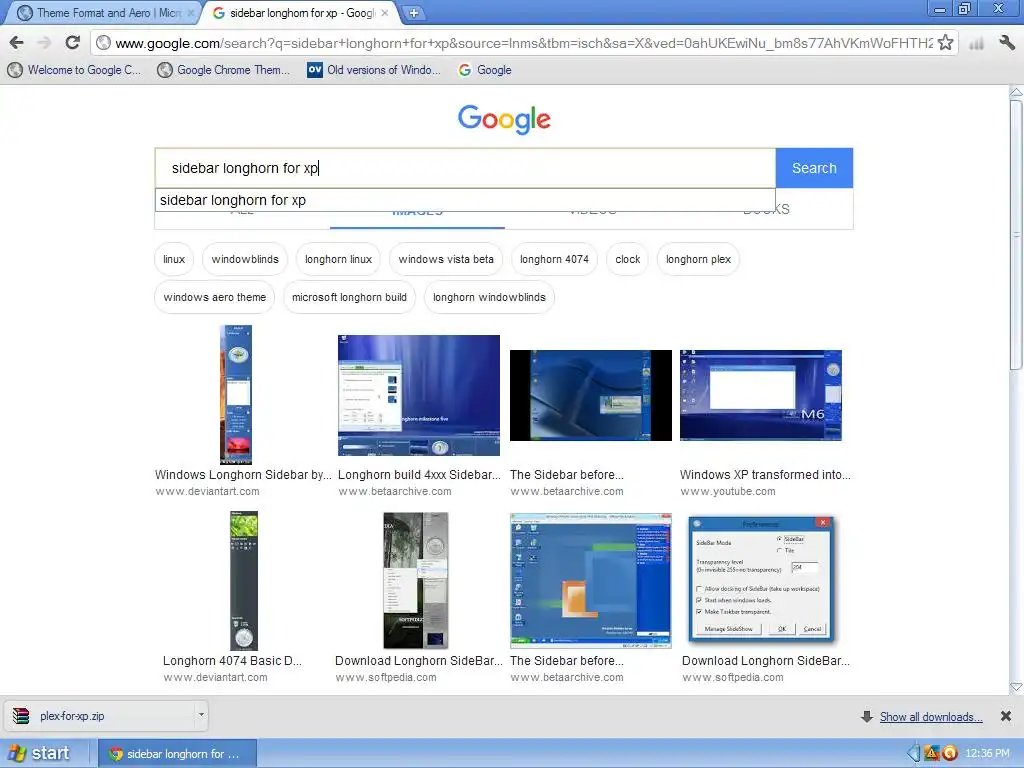Viewport: 1024px width, 768px height.
Task: Click the orange system tray icon
Action: (950, 753)
